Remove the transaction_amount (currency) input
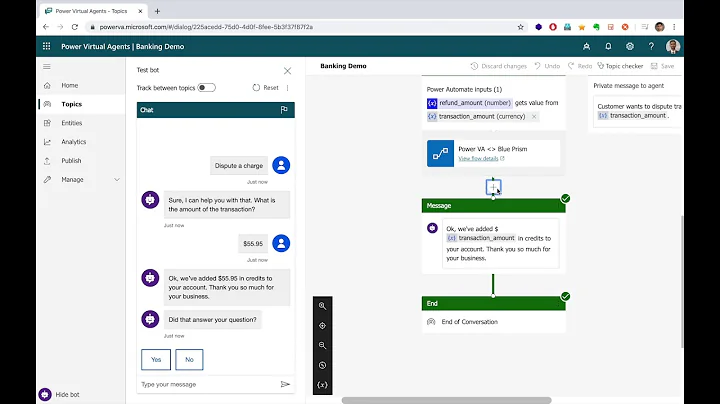 click(x=534, y=117)
